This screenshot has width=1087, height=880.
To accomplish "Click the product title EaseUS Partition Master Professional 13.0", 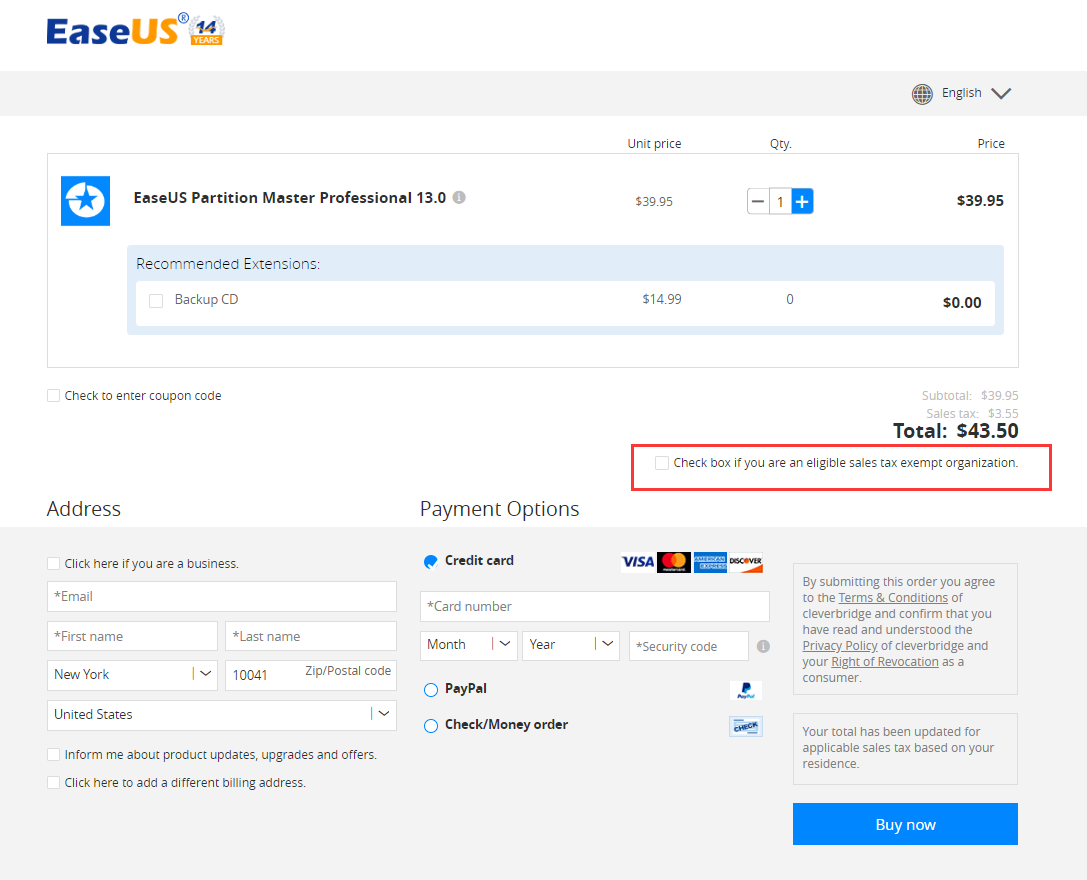I will (x=290, y=198).
